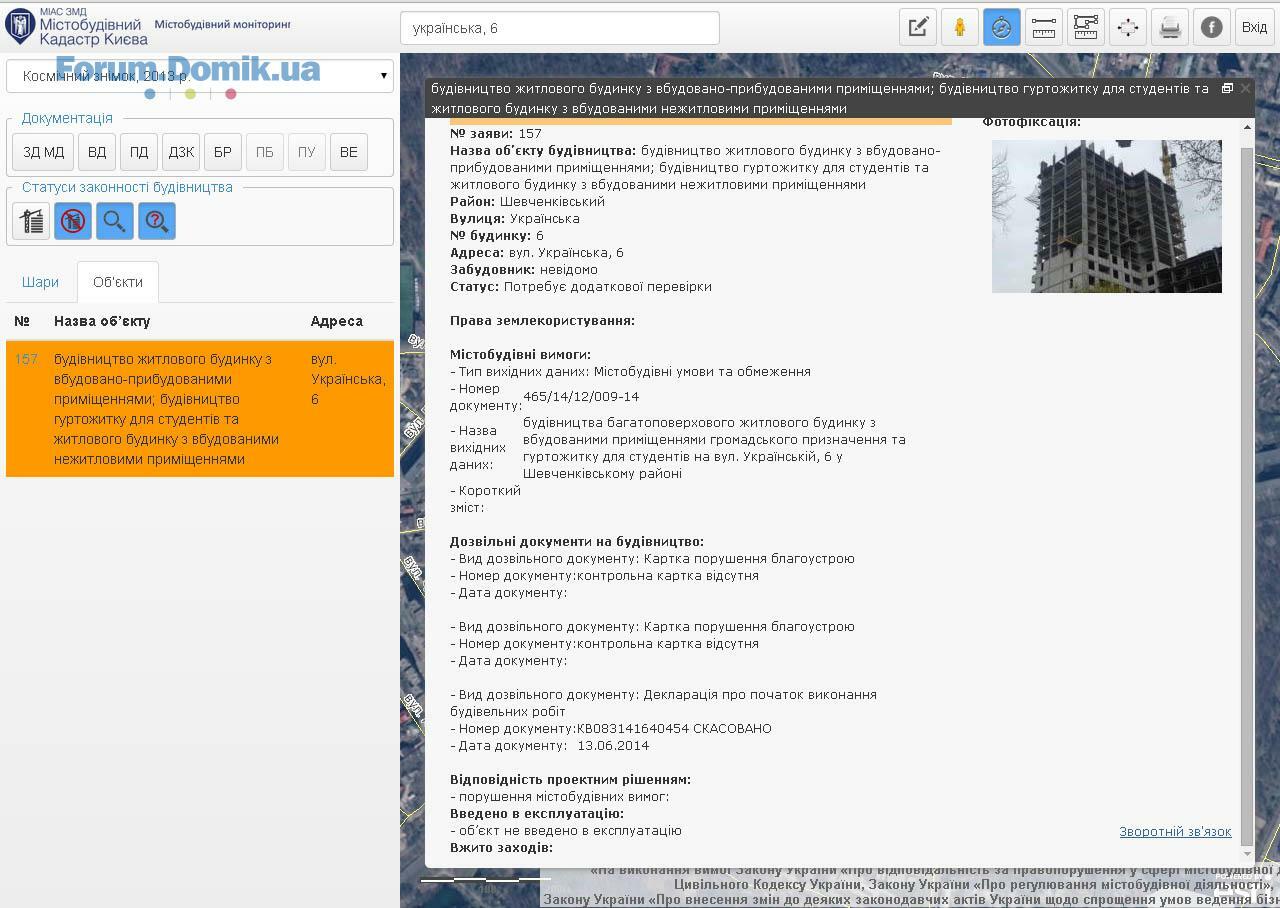Click object number 157 link
1280x908 pixels.
pyautogui.click(x=26, y=359)
